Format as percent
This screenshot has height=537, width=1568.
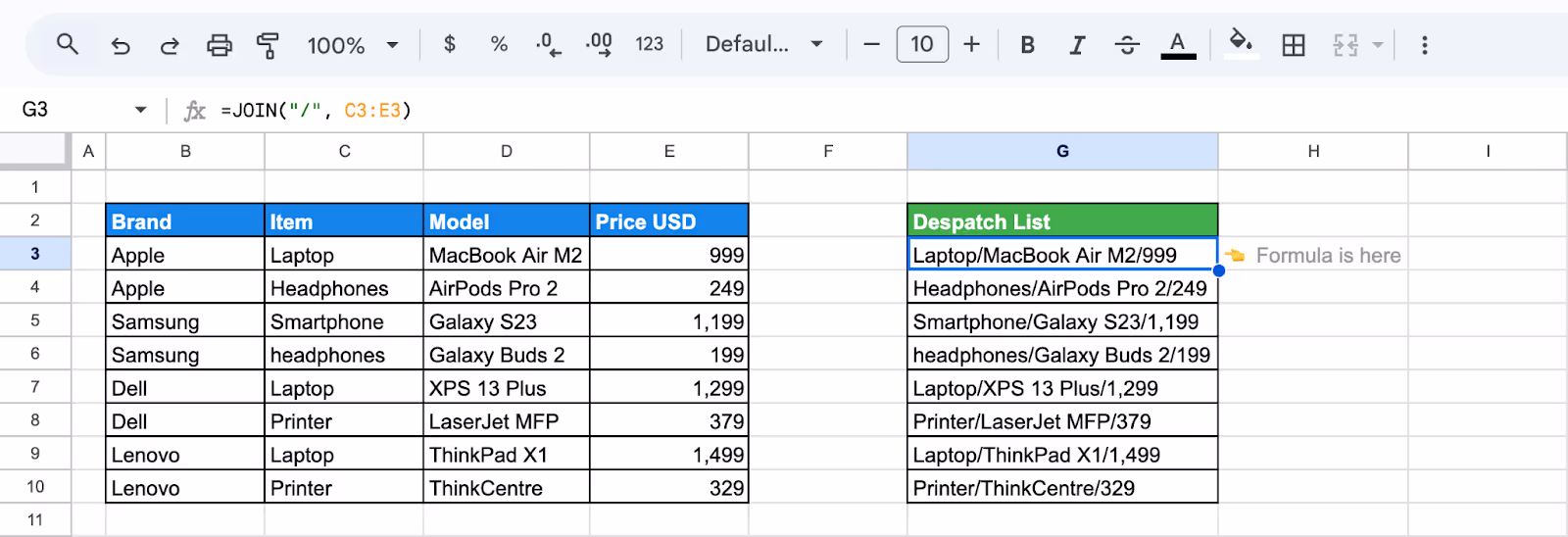499,44
